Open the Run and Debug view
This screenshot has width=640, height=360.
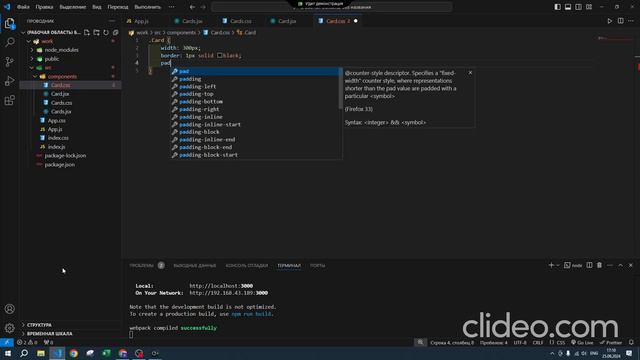pos(9,81)
